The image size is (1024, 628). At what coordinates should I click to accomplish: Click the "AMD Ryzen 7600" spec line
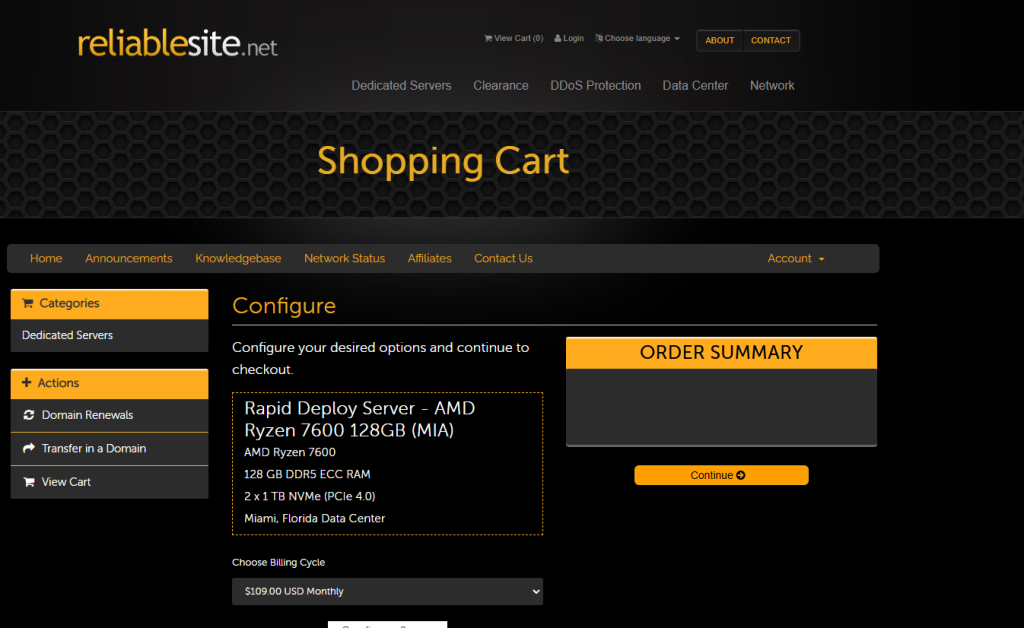(x=290, y=452)
